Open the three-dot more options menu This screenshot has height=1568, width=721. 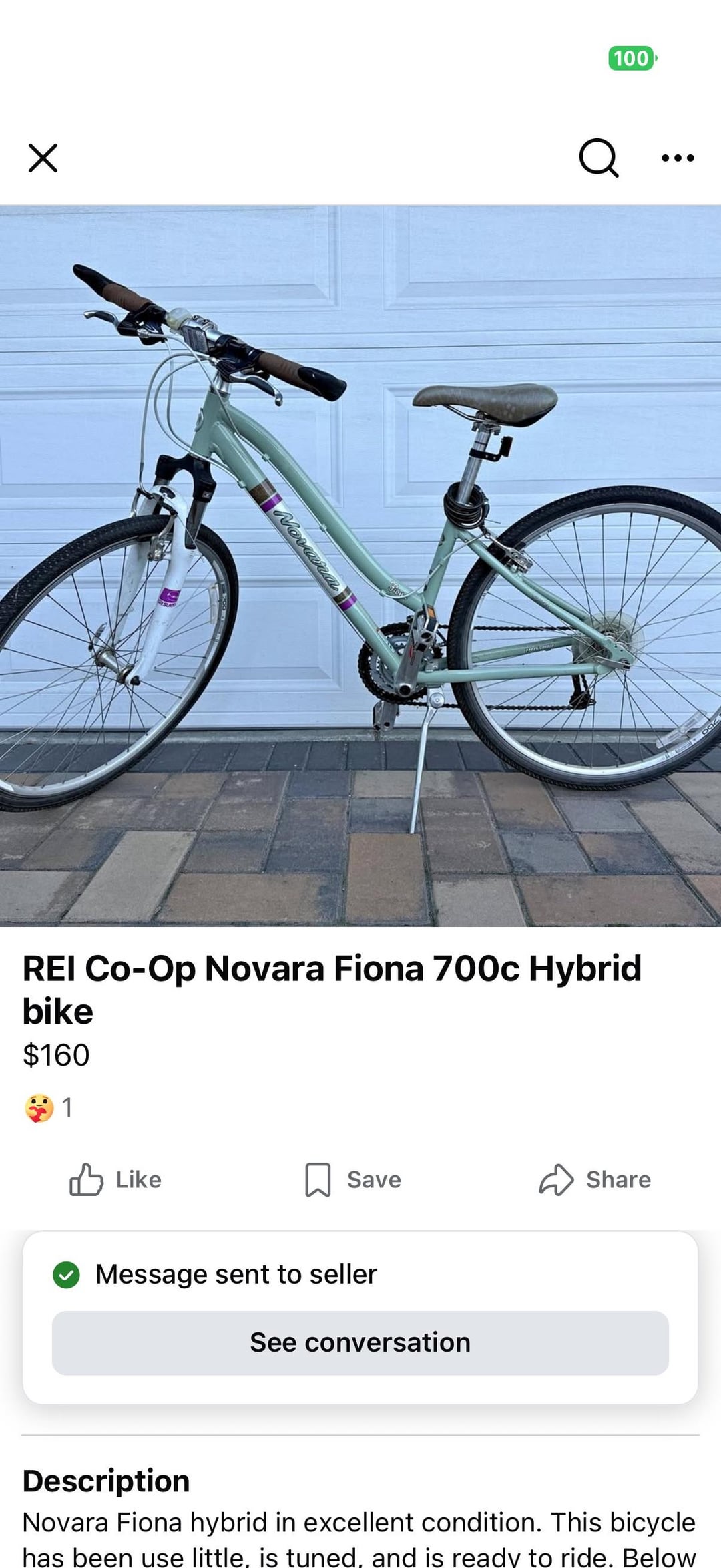[x=678, y=158]
